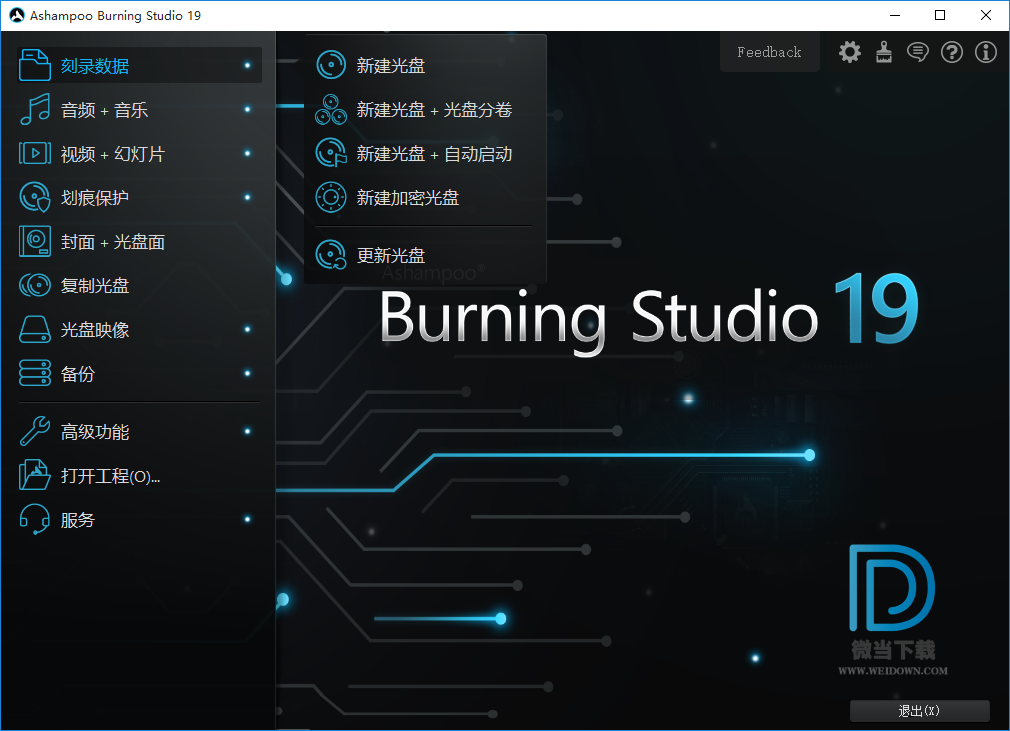Click the drive icon for 光盘映像

click(x=35, y=329)
